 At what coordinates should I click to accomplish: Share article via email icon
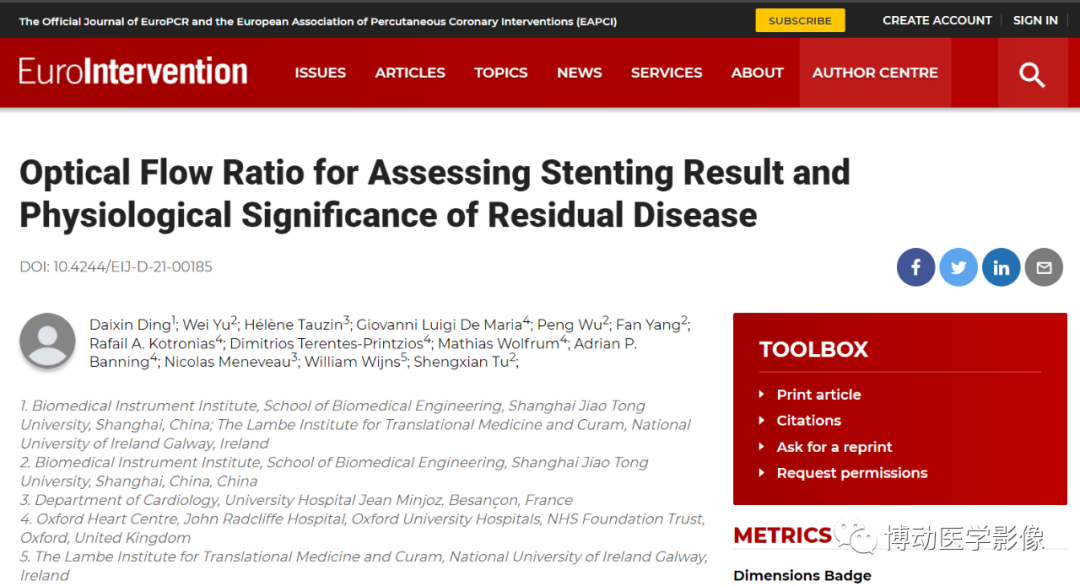pyautogui.click(x=1044, y=267)
